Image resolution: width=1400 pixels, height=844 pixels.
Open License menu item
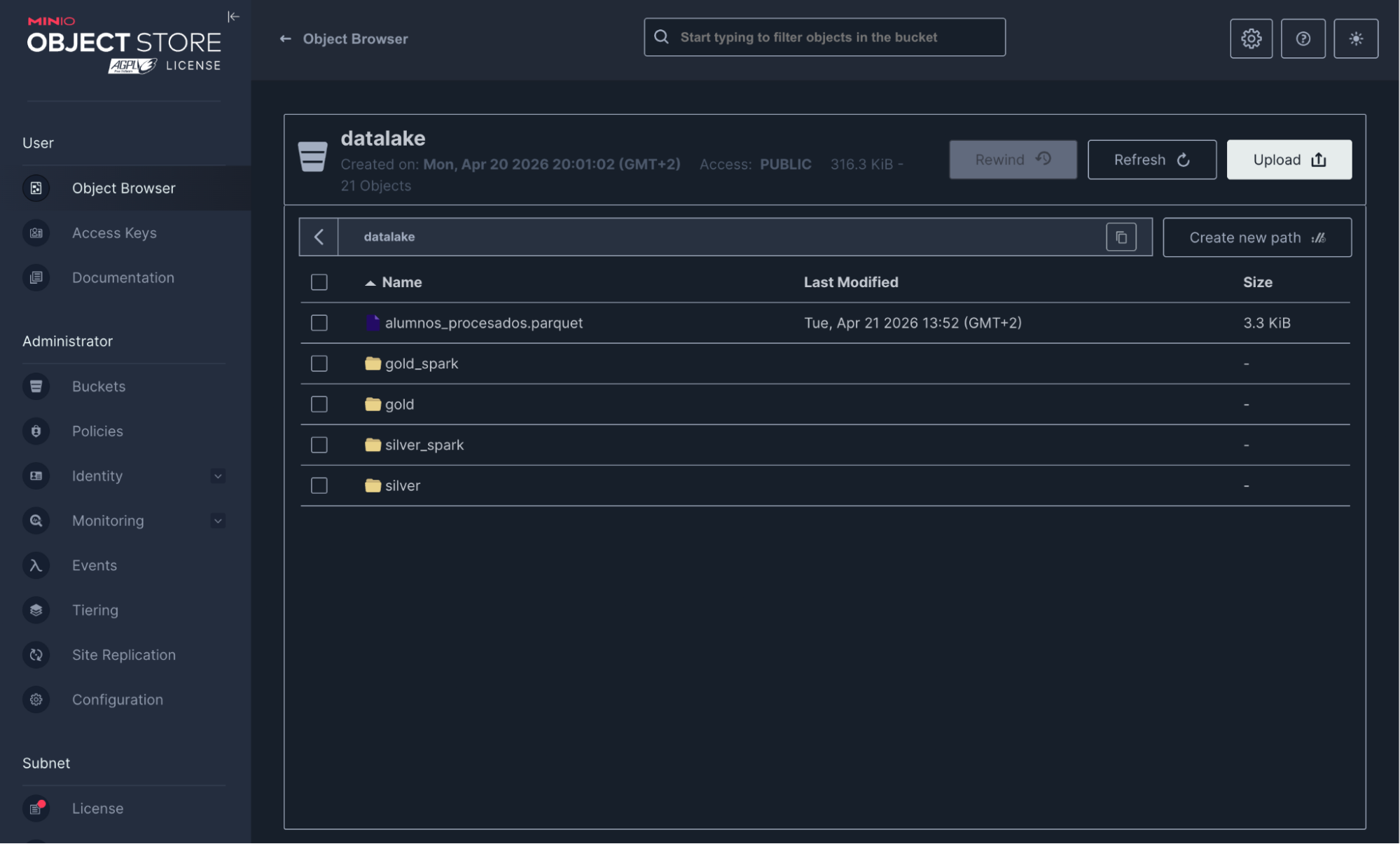pyautogui.click(x=97, y=809)
